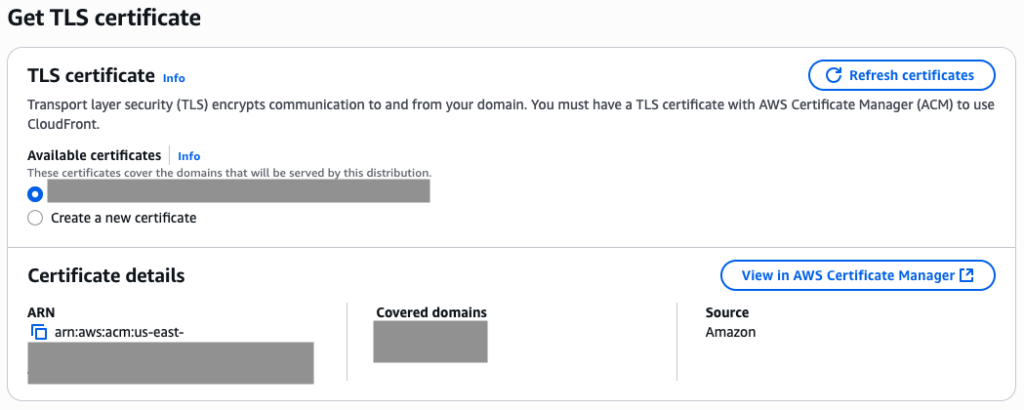Click the redacted ARN value block

[x=170, y=362]
